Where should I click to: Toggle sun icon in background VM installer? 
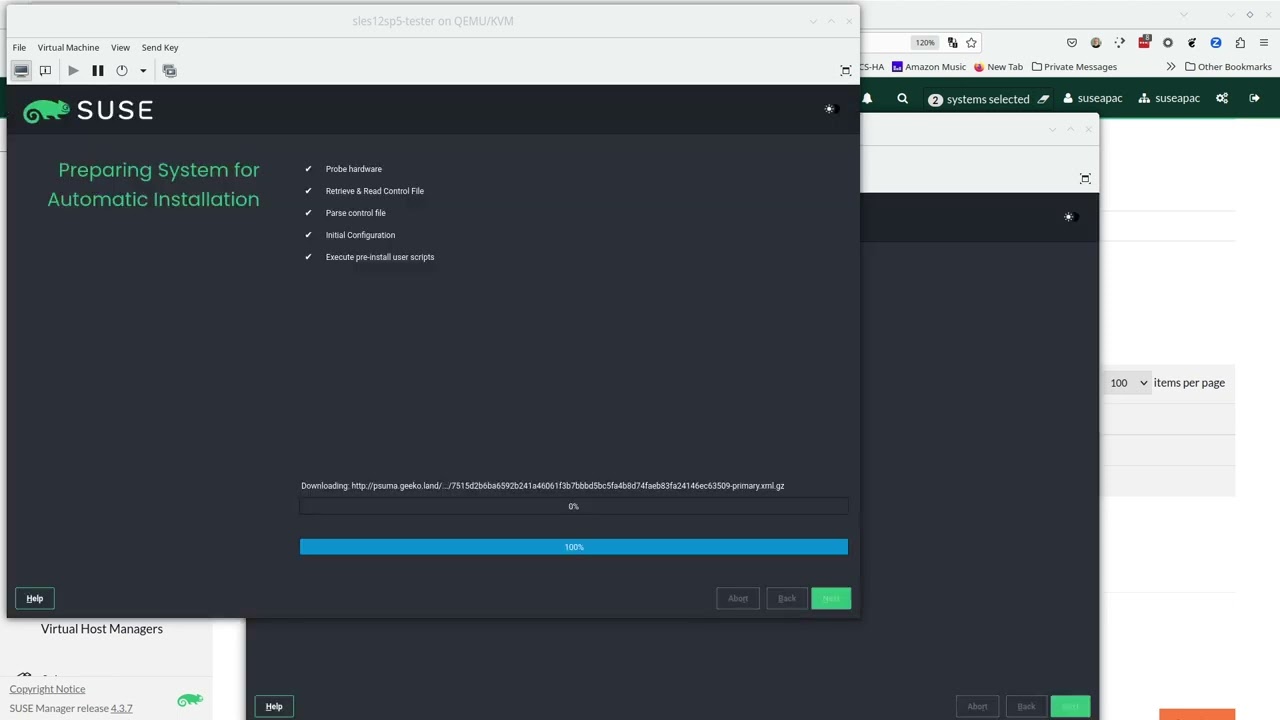(1068, 217)
